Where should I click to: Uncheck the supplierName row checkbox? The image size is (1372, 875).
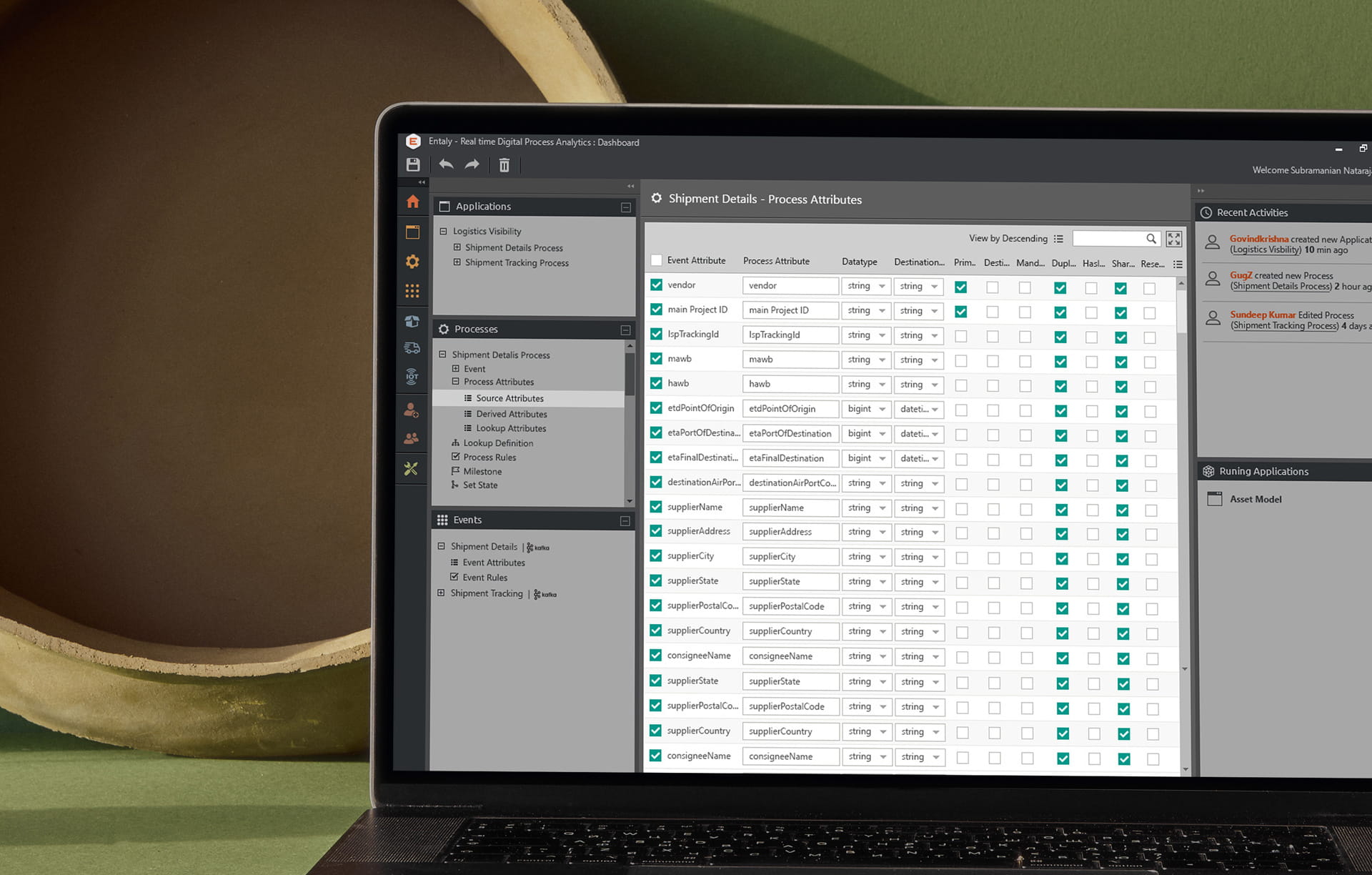pyautogui.click(x=656, y=507)
